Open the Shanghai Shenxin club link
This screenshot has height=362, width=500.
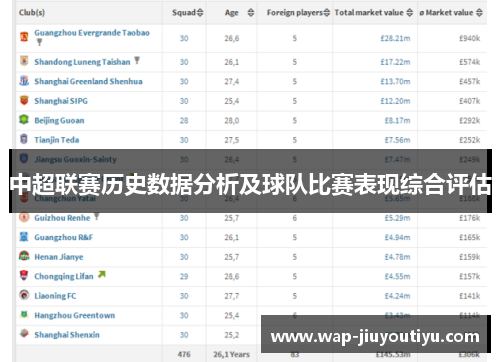tap(67, 335)
